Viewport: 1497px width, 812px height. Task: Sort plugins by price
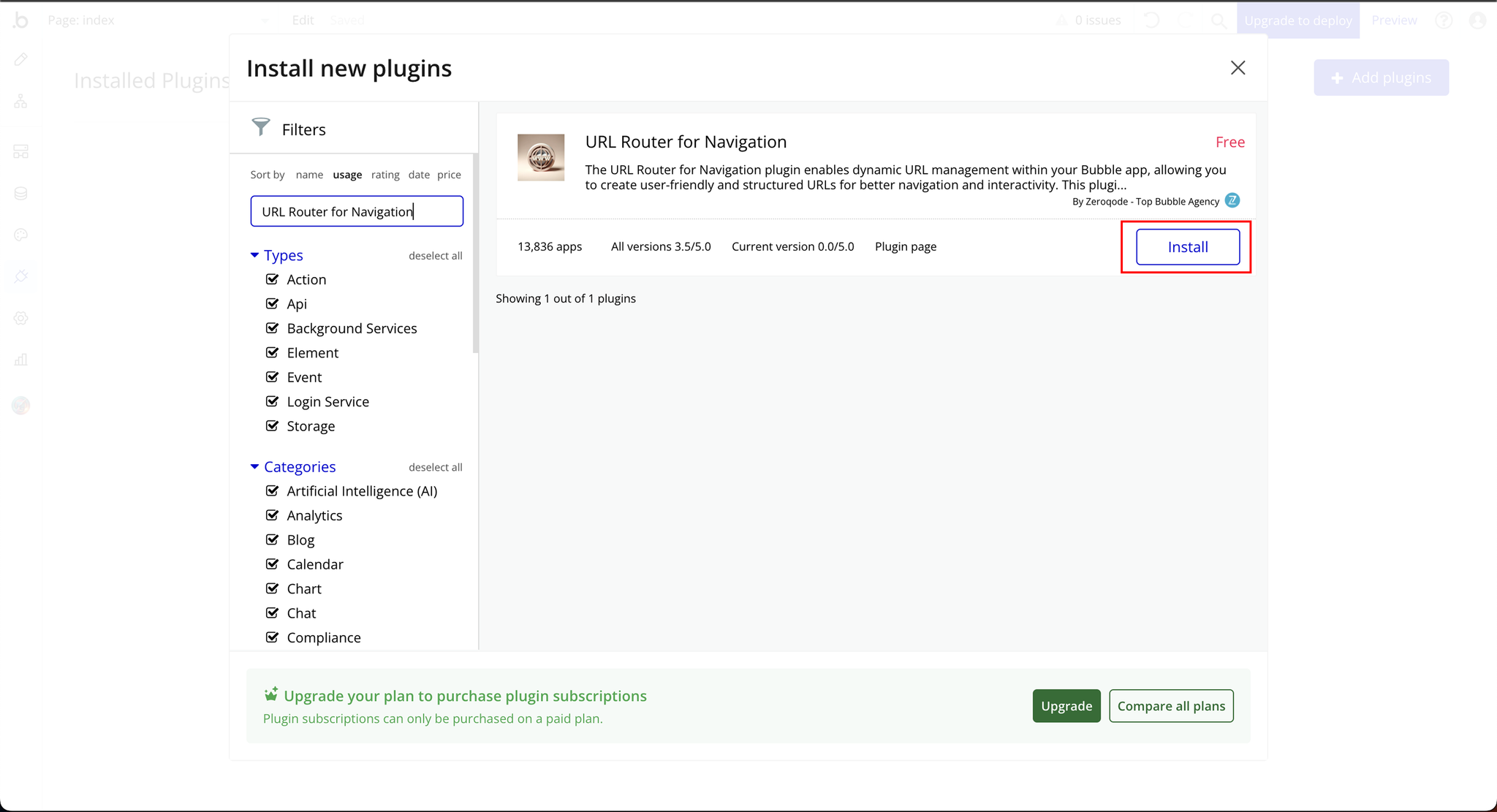(449, 175)
